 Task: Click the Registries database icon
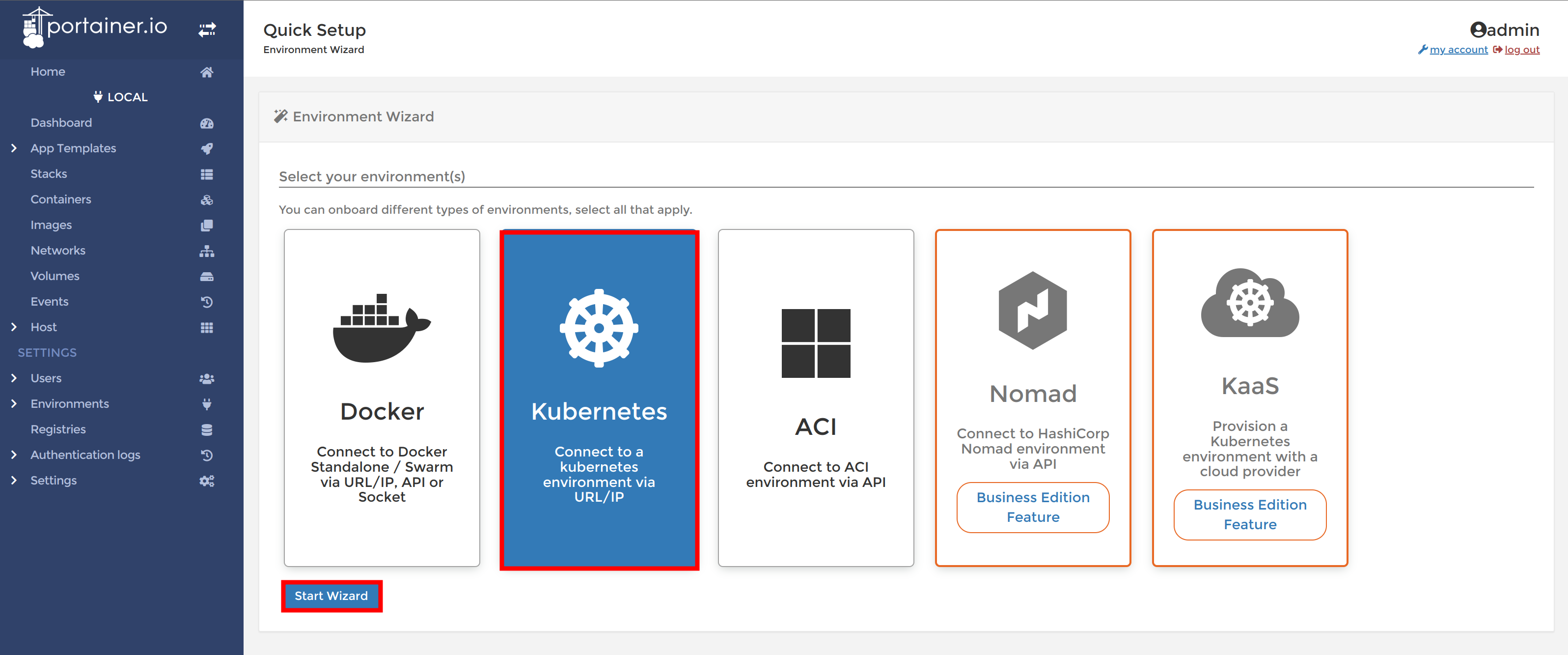[207, 429]
